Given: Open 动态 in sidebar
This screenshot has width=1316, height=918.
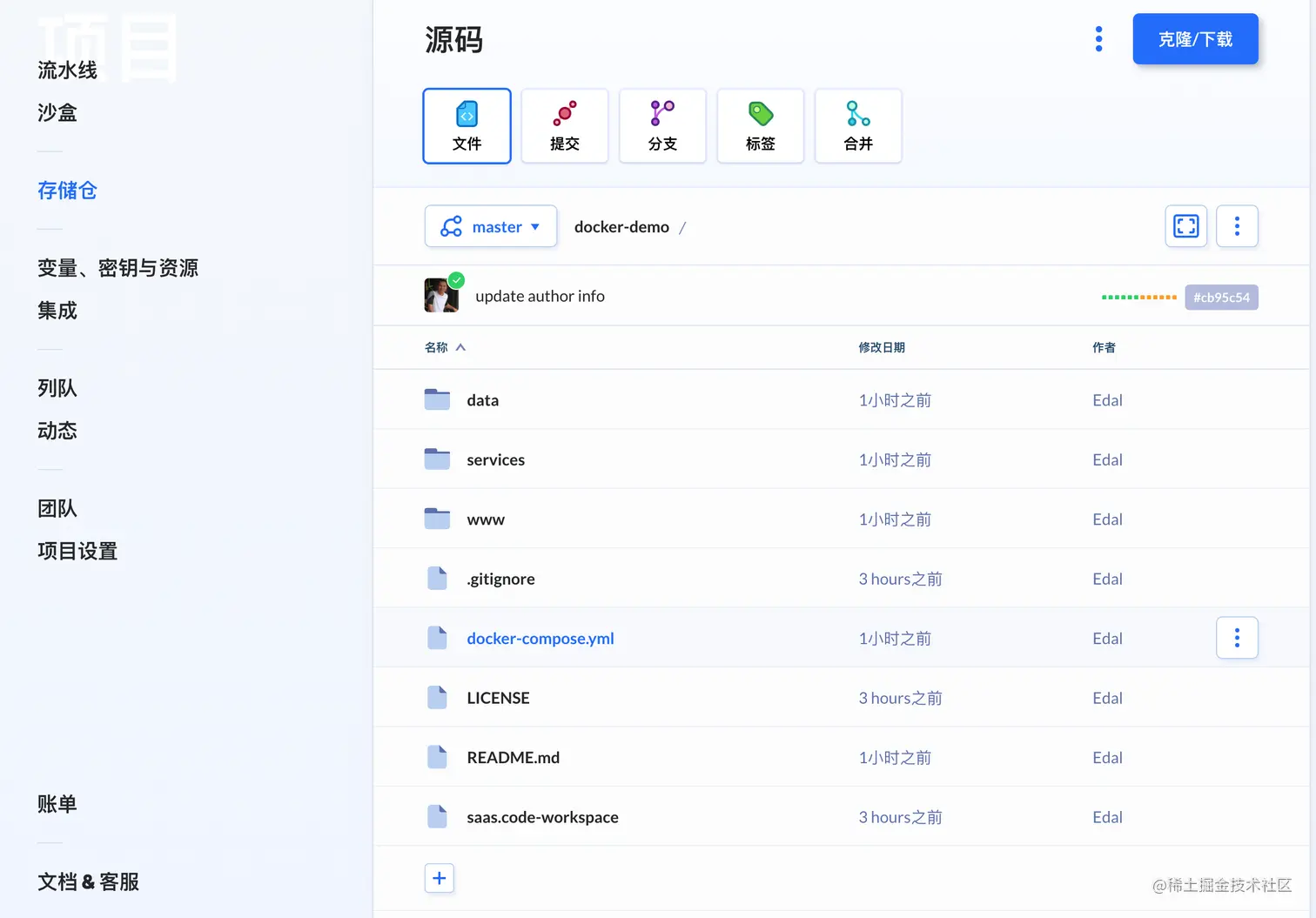Looking at the screenshot, I should (x=57, y=431).
